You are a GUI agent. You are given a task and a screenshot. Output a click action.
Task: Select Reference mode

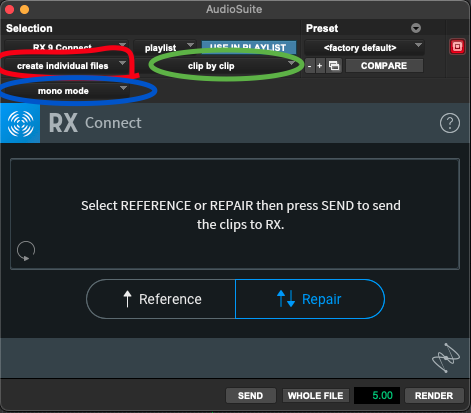161,299
